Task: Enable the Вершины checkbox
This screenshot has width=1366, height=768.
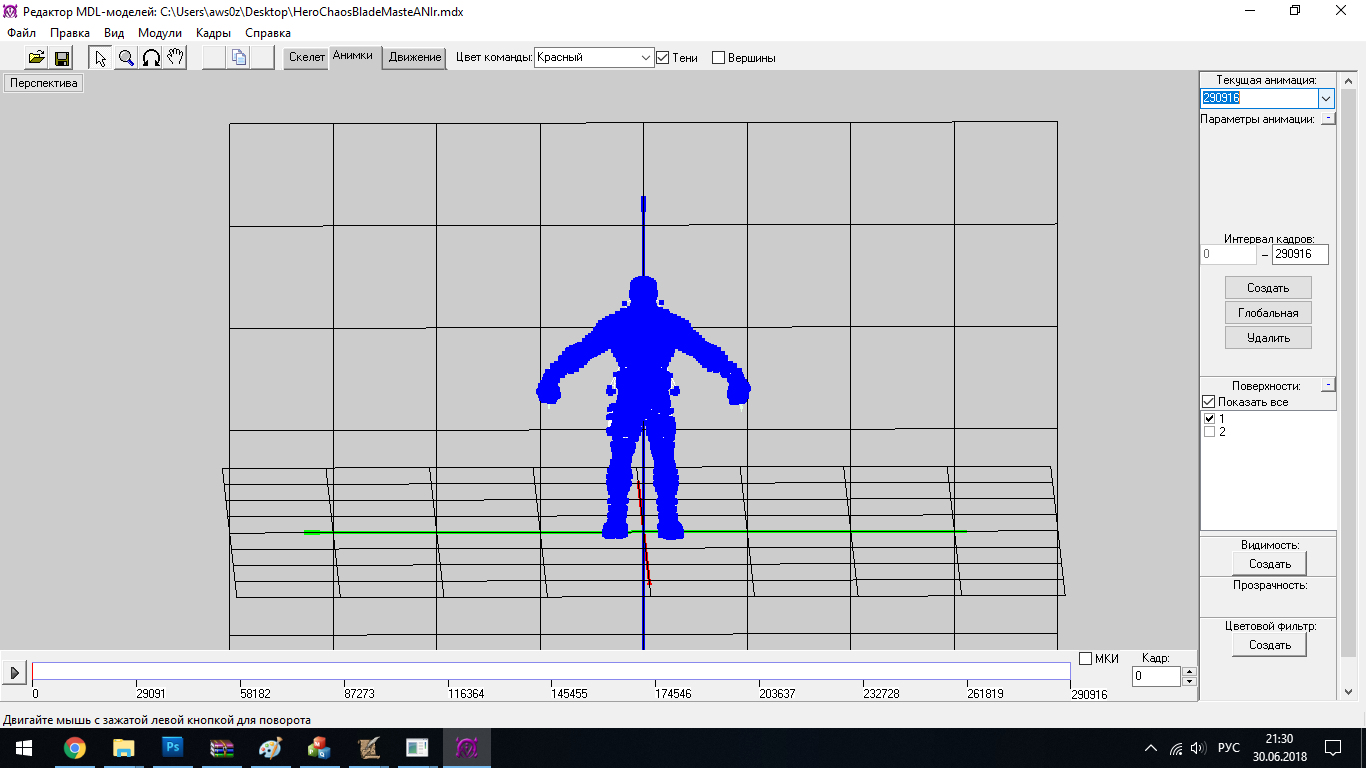Action: (718, 58)
